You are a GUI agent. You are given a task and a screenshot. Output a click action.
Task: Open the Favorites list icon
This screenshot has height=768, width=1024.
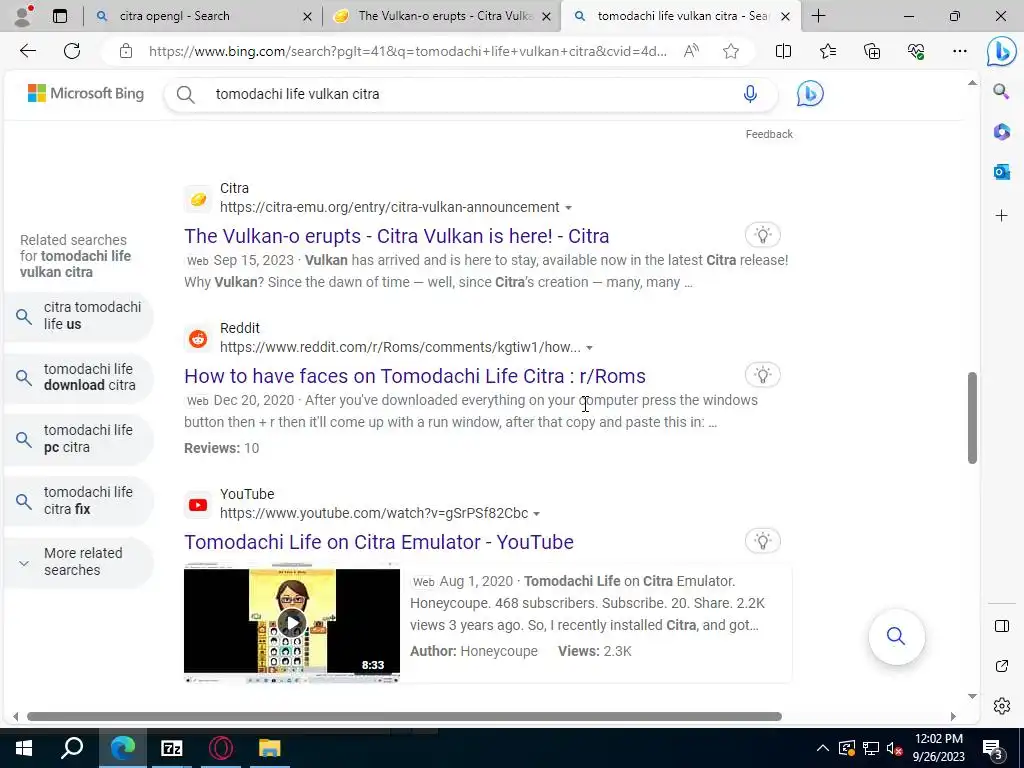pyautogui.click(x=827, y=51)
